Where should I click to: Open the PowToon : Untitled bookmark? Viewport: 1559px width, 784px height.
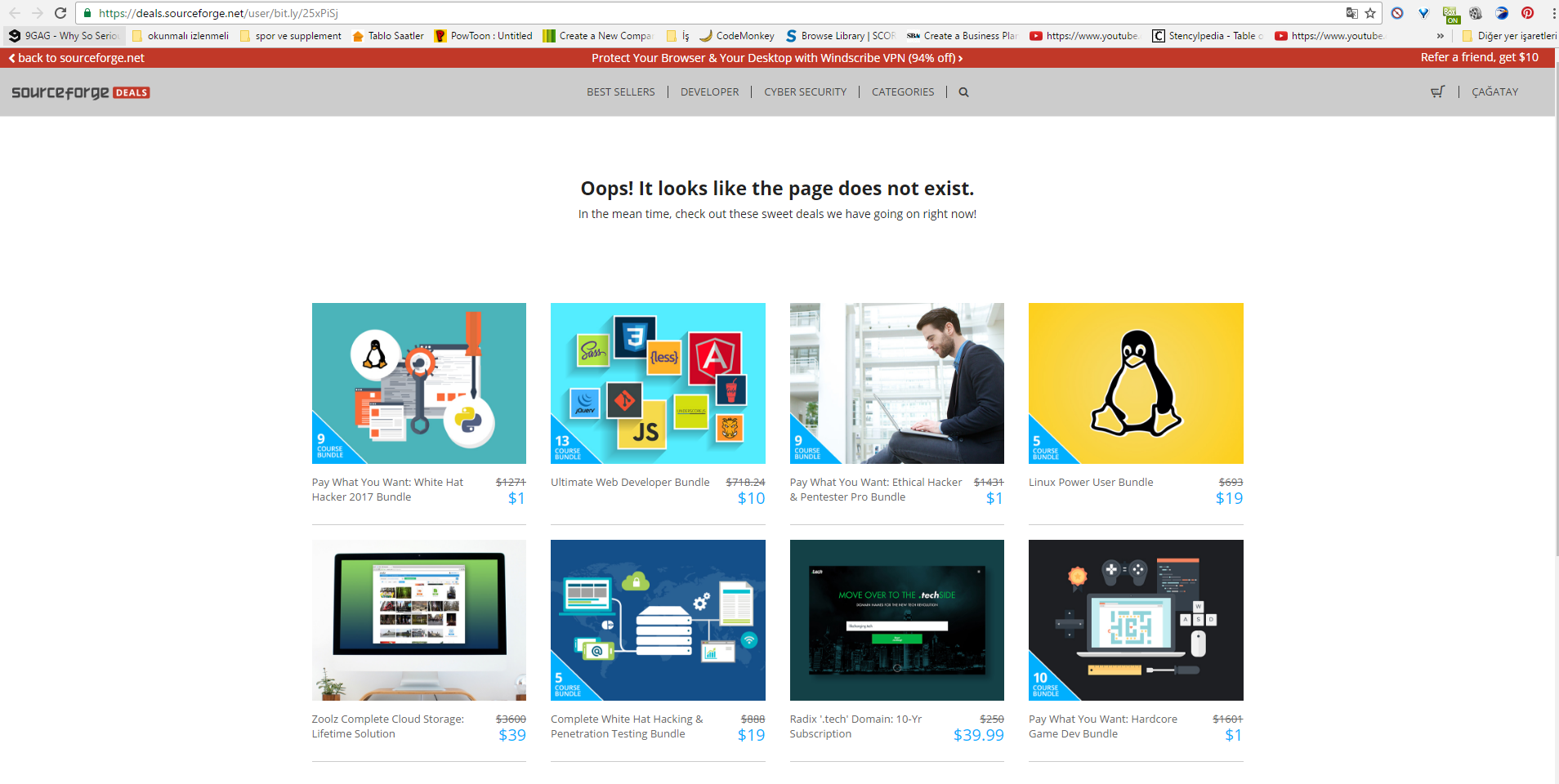pyautogui.click(x=484, y=36)
